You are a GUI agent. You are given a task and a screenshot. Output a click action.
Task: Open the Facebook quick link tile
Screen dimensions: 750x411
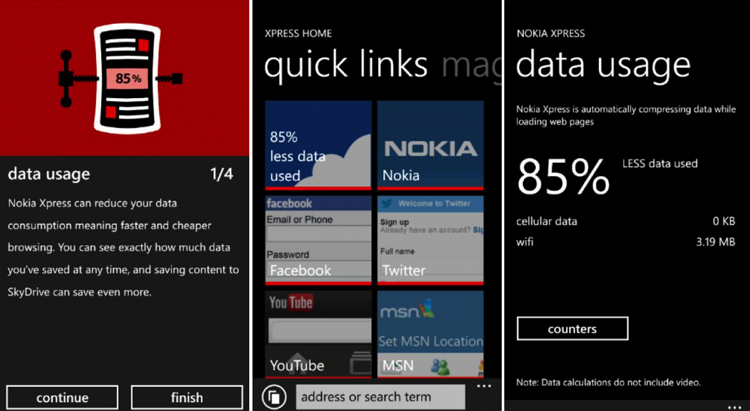[318, 239]
